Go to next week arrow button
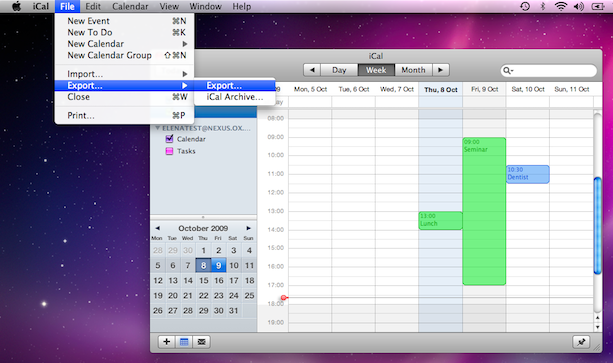This screenshot has height=363, width=613. coord(441,70)
